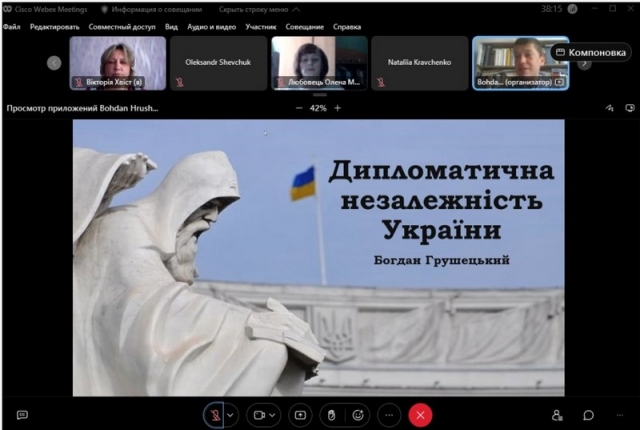
Task: Click the raise hand icon
Action: 329,414
